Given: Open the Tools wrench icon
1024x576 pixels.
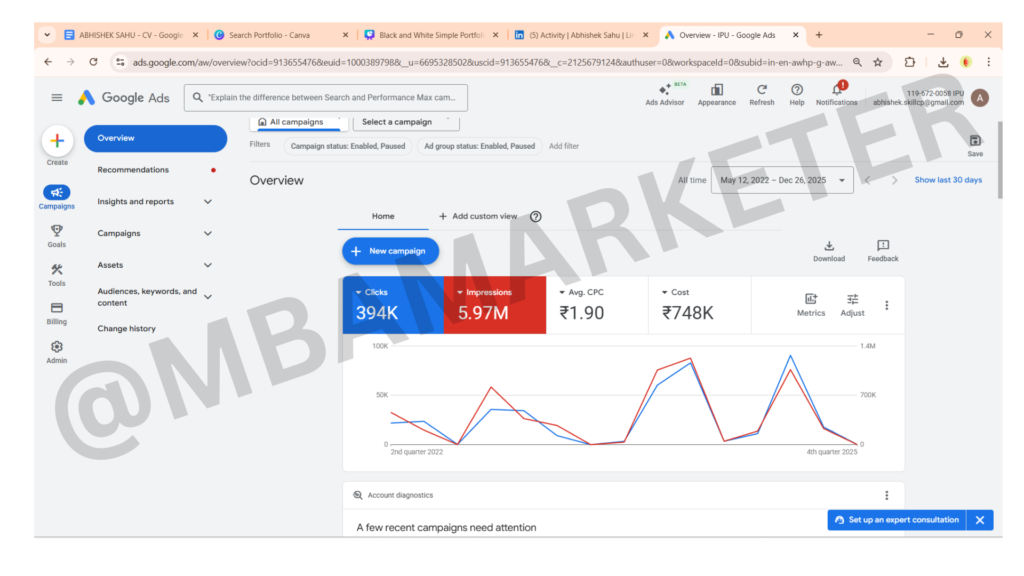Looking at the screenshot, I should click(57, 270).
